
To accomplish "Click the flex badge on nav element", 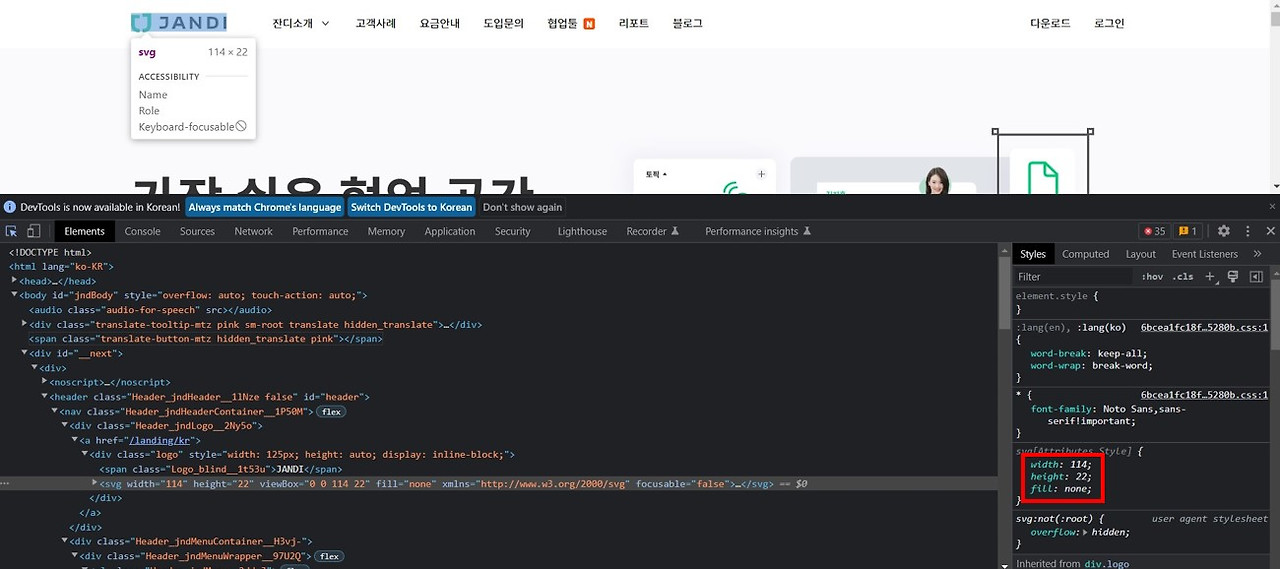I will tap(332, 411).
